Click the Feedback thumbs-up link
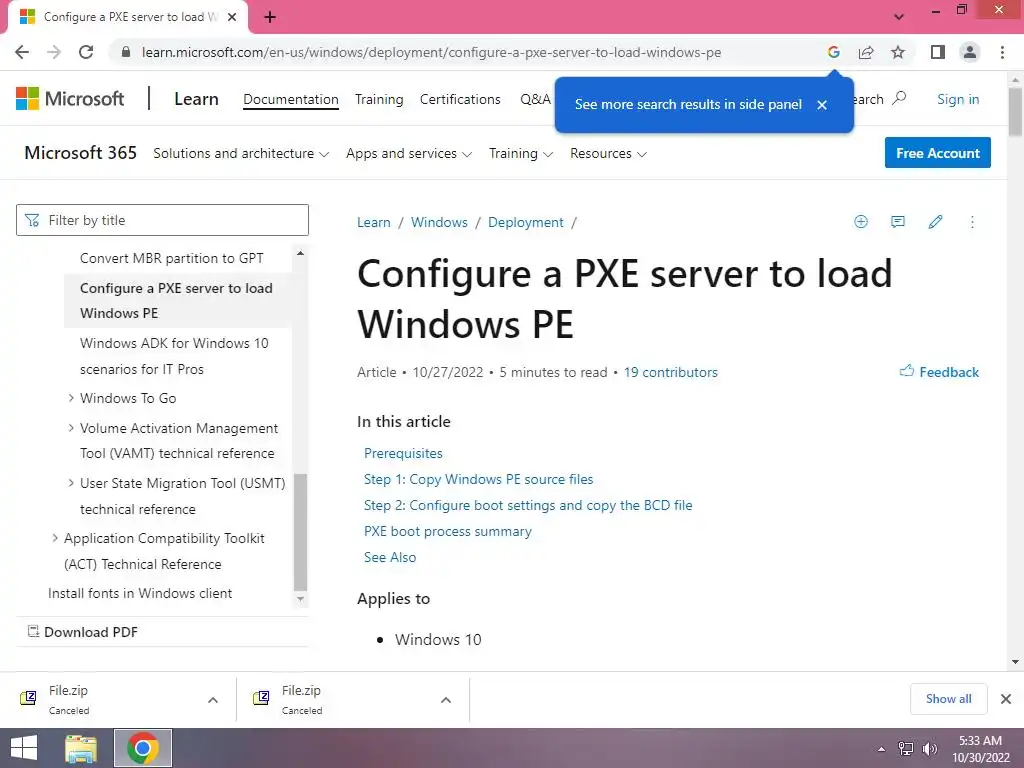1024x768 pixels. (939, 372)
